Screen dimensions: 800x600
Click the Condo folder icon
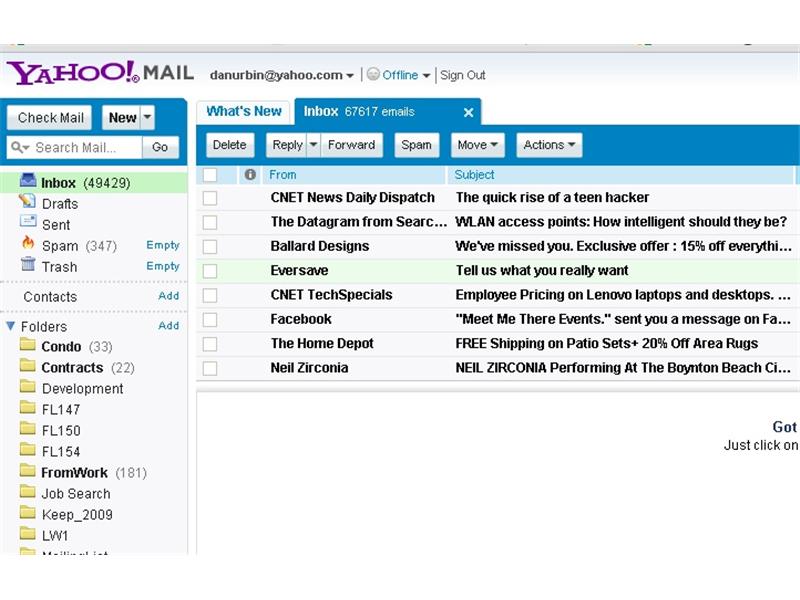[28, 345]
